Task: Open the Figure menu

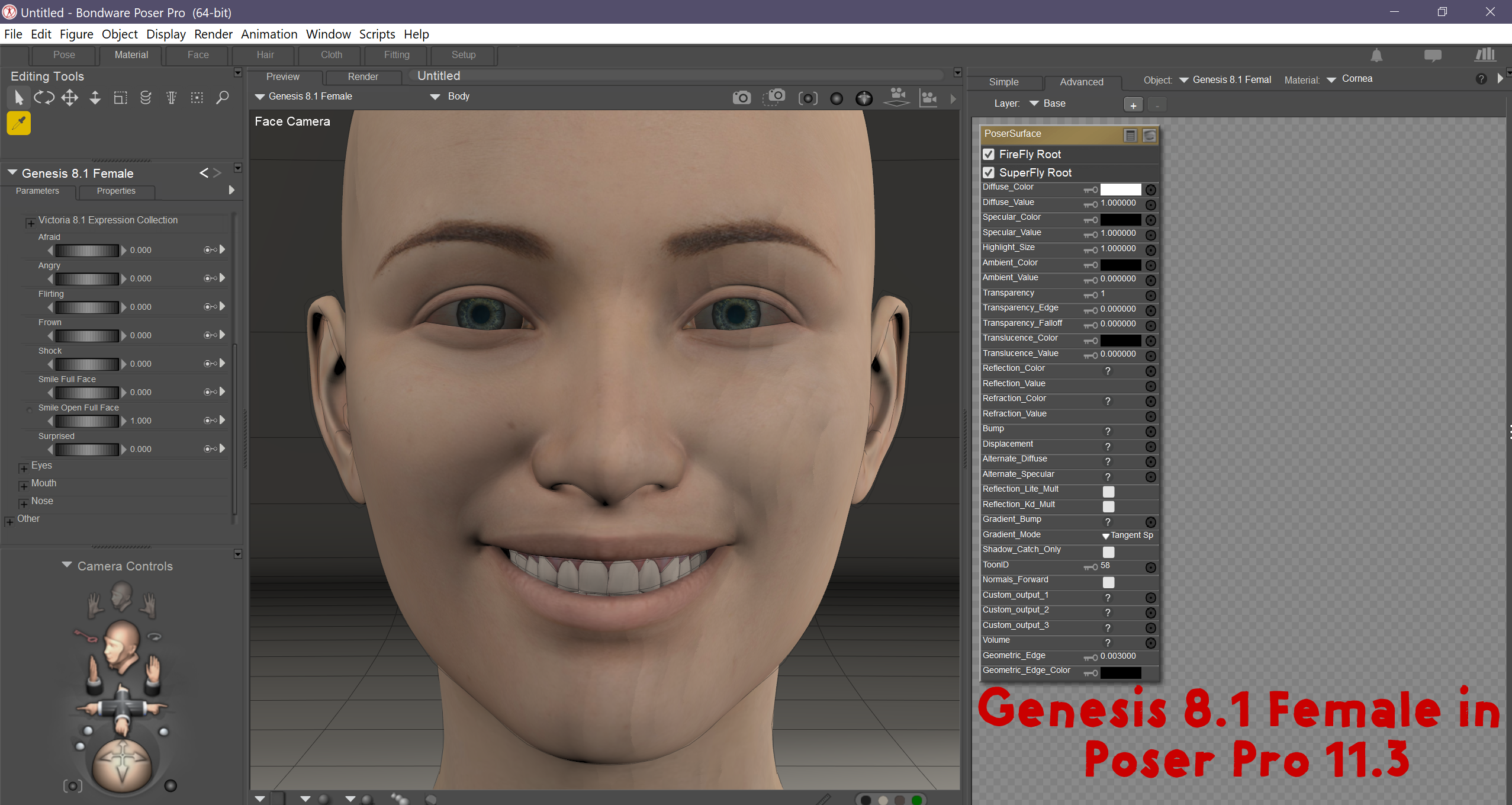Action: click(76, 34)
